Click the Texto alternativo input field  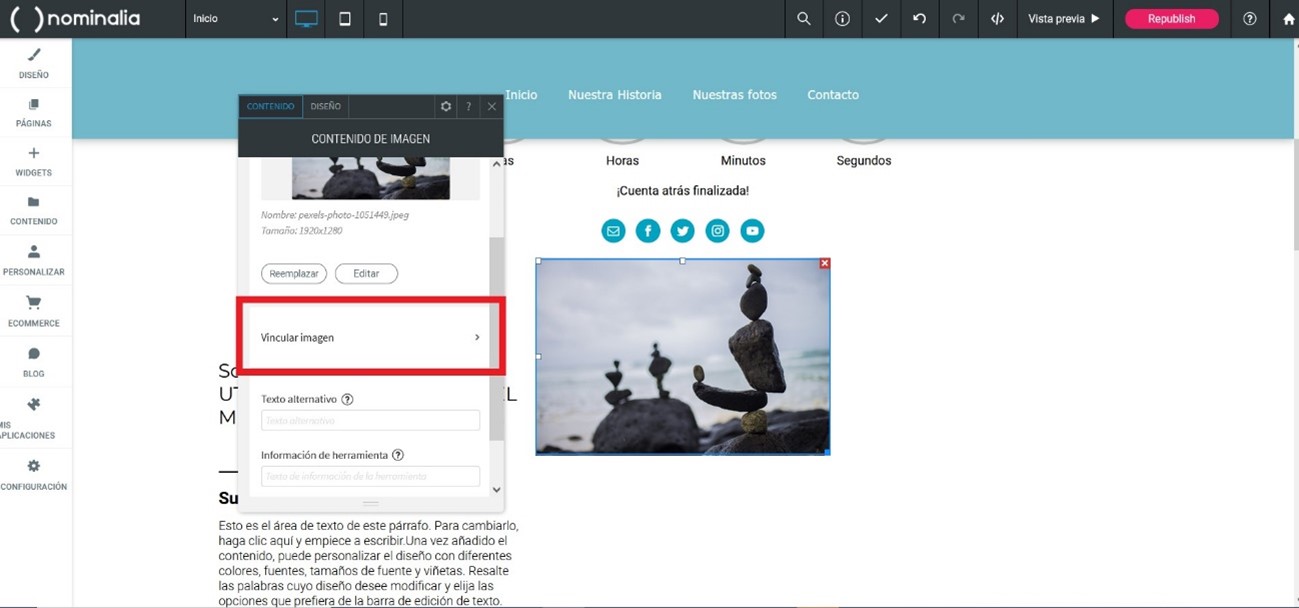(370, 421)
